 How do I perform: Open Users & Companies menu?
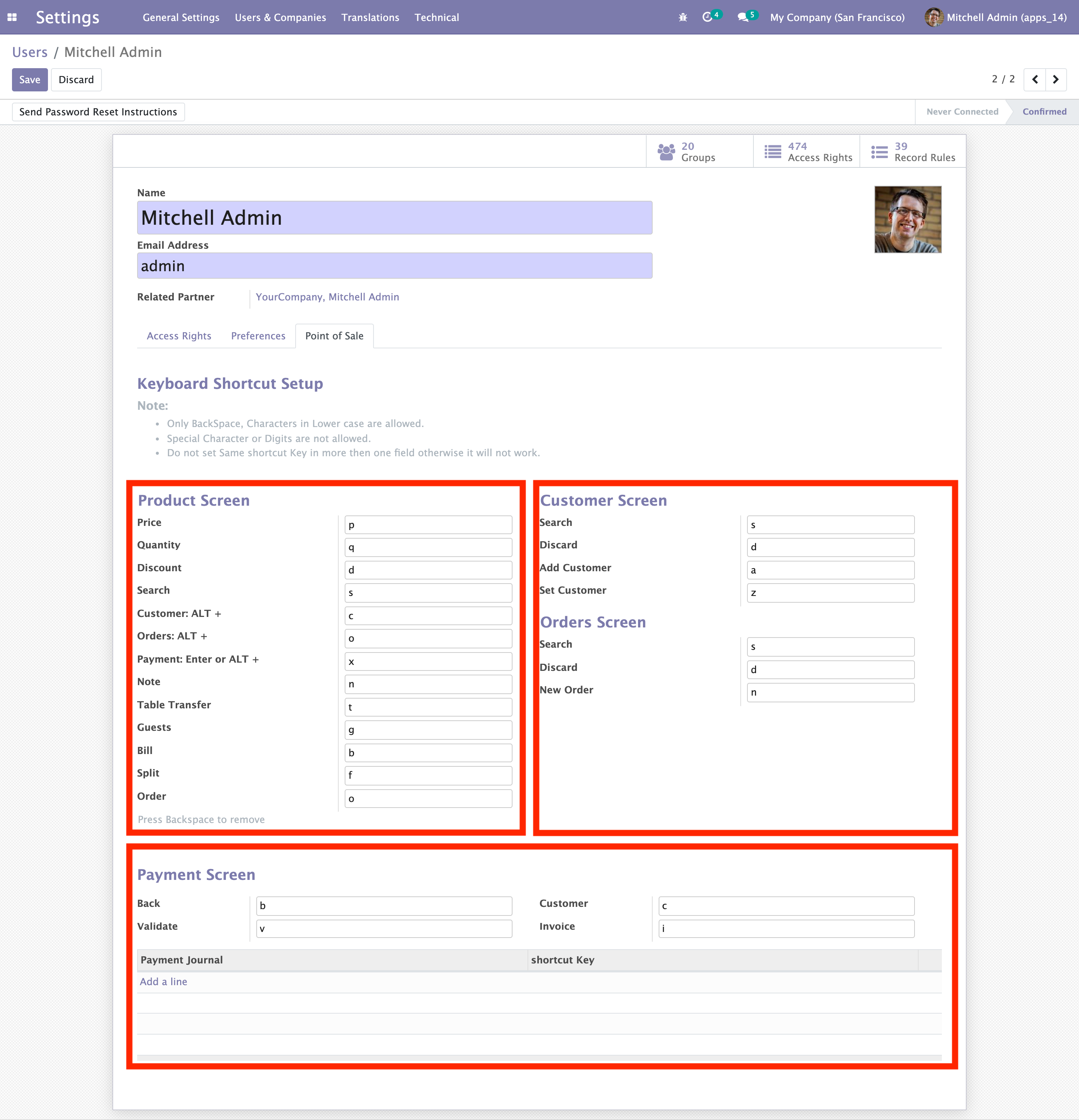pyautogui.click(x=280, y=17)
